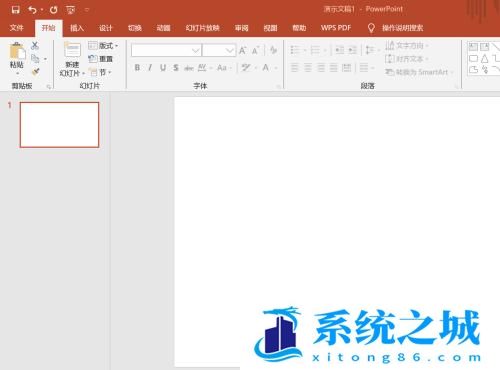
Task: Select the triangle shape in shapes gallery
Action: 485,59
